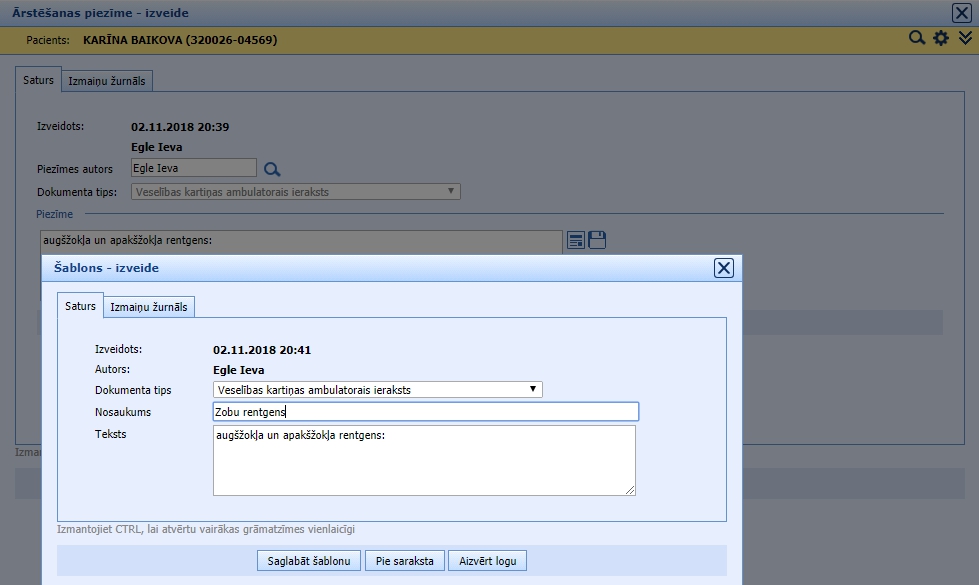
Task: Click the Piezīme section heading
Action: pos(54,214)
